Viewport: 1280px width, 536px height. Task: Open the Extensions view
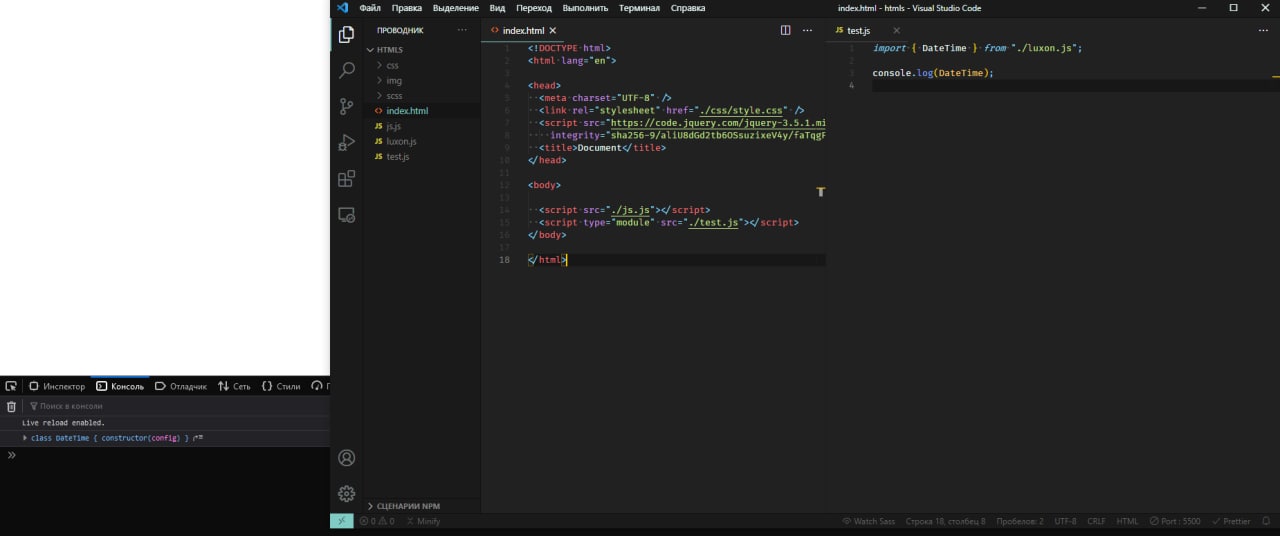point(346,179)
